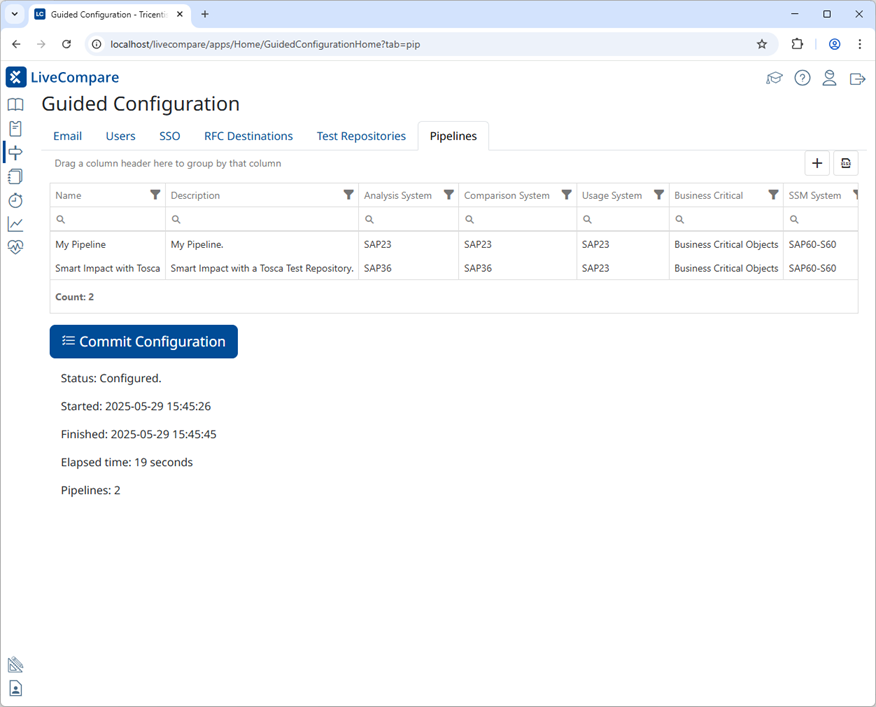
Task: Click the user profile icon in header
Action: tap(829, 78)
